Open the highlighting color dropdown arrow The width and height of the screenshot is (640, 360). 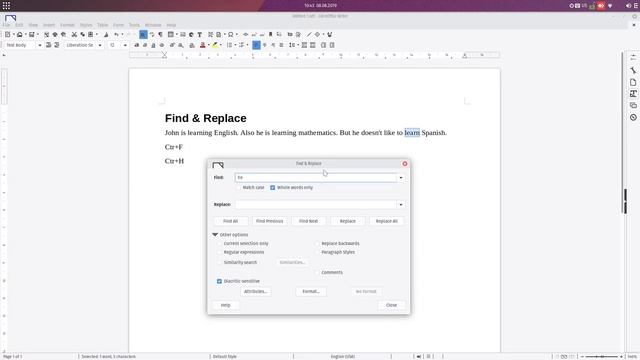pos(221,45)
